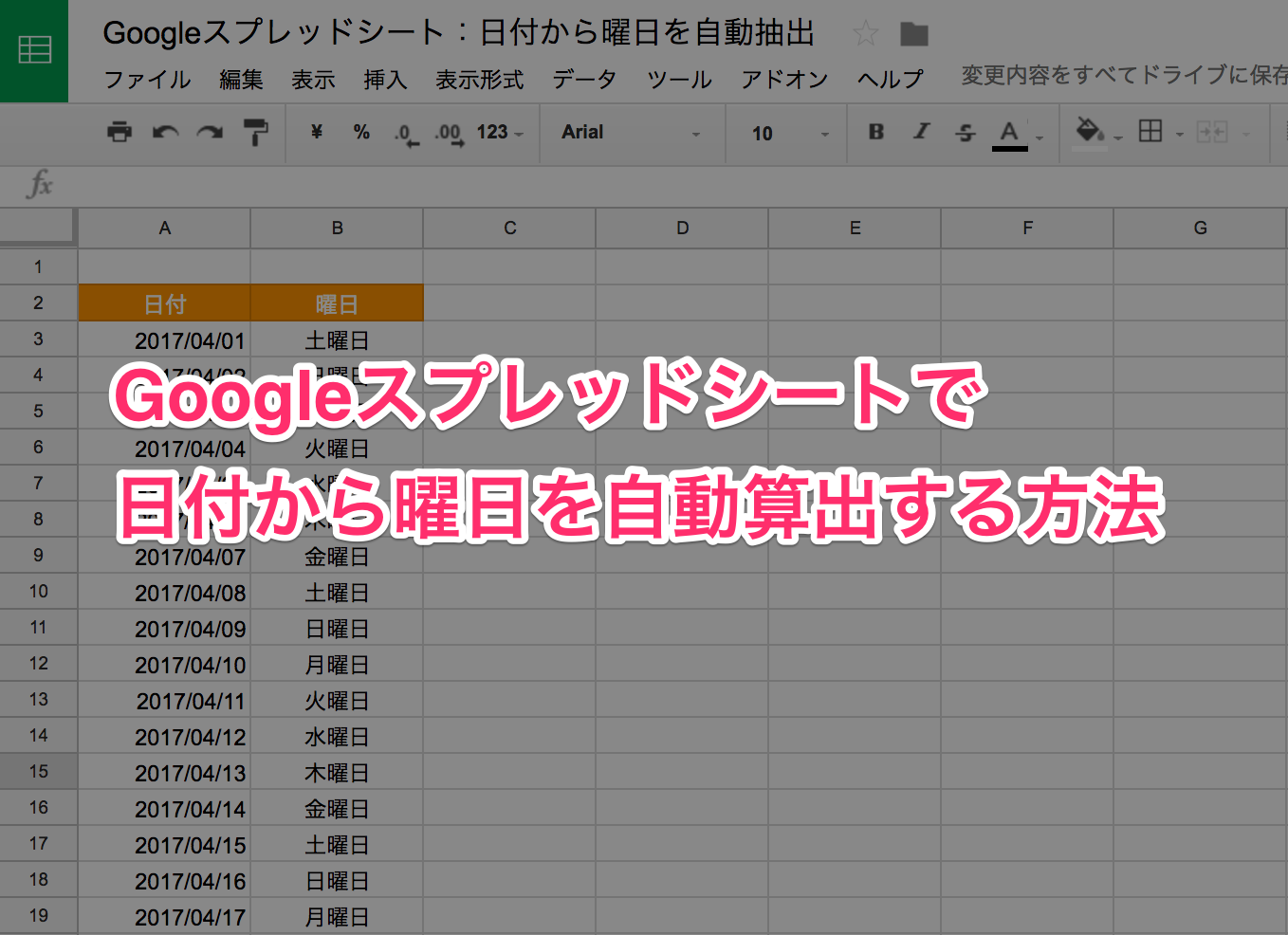Select column G header
The width and height of the screenshot is (1288, 935).
point(1200,229)
